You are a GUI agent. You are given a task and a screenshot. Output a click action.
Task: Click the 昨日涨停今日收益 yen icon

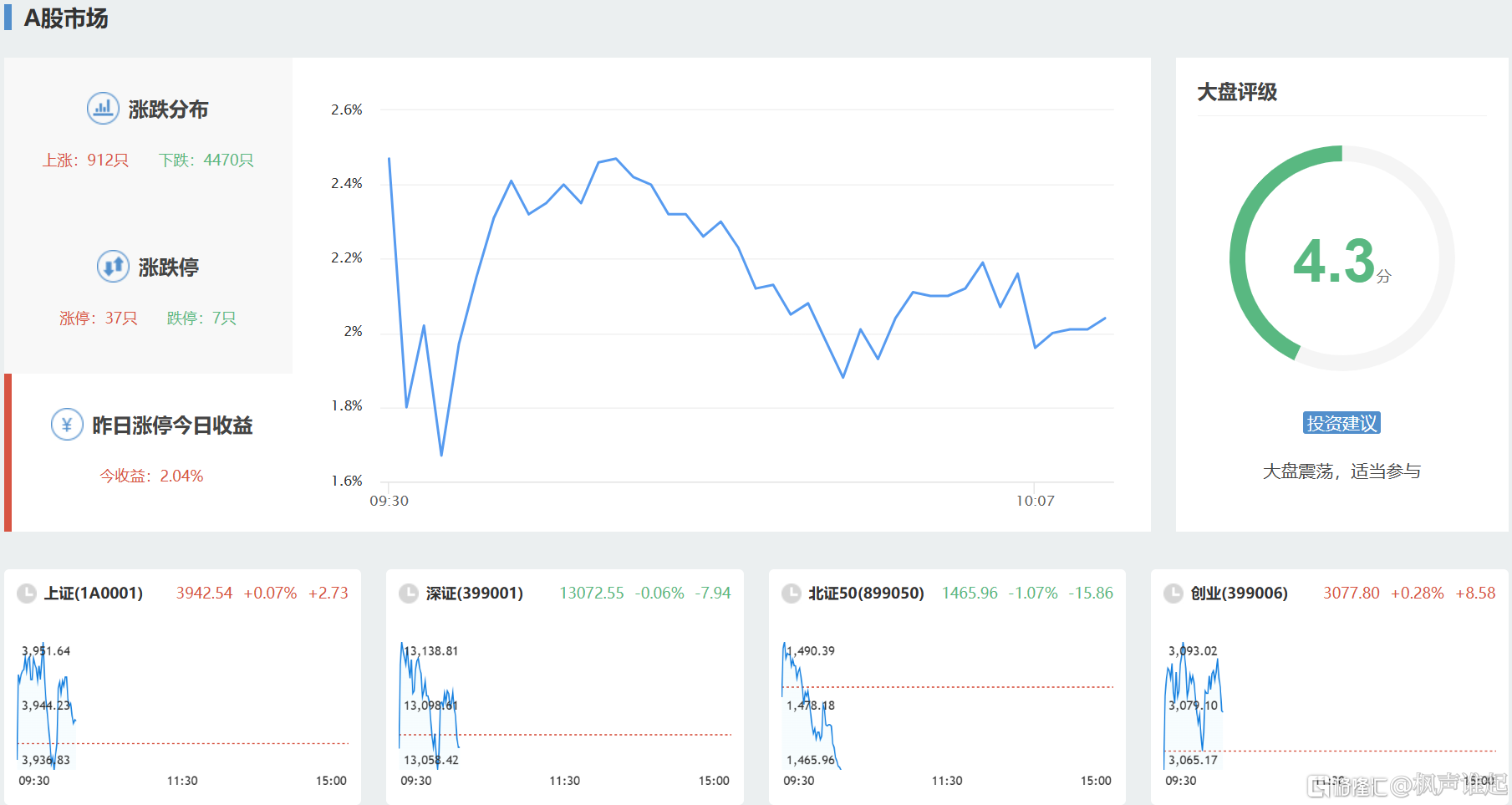point(67,425)
